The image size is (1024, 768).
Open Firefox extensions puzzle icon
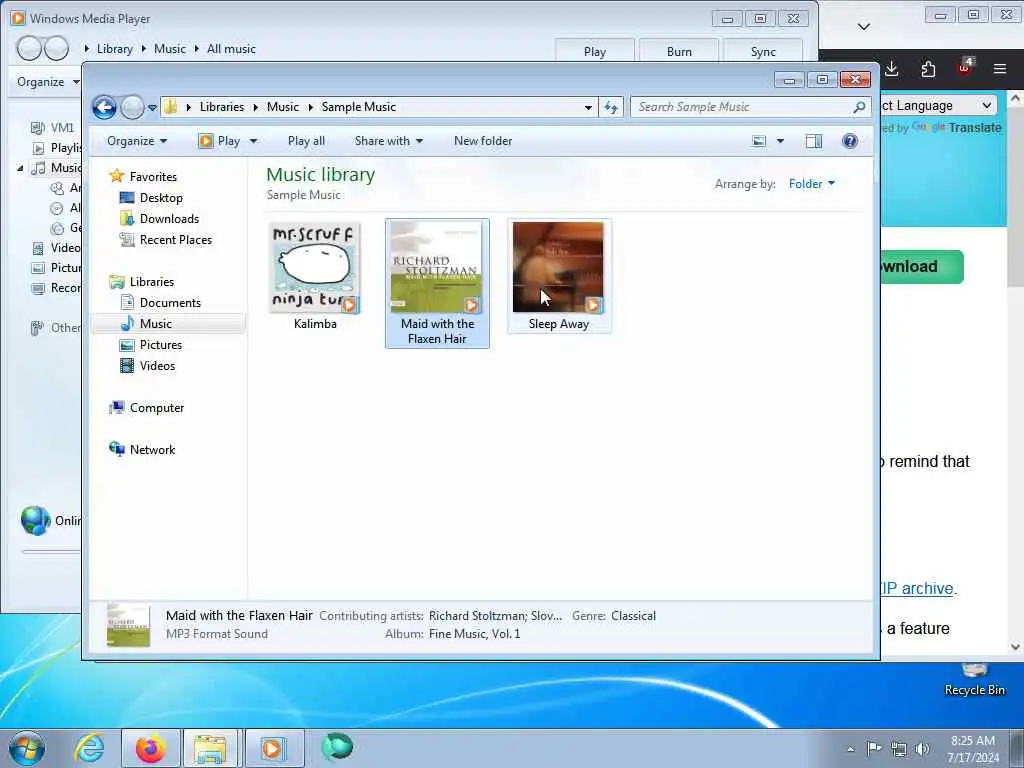click(x=928, y=69)
